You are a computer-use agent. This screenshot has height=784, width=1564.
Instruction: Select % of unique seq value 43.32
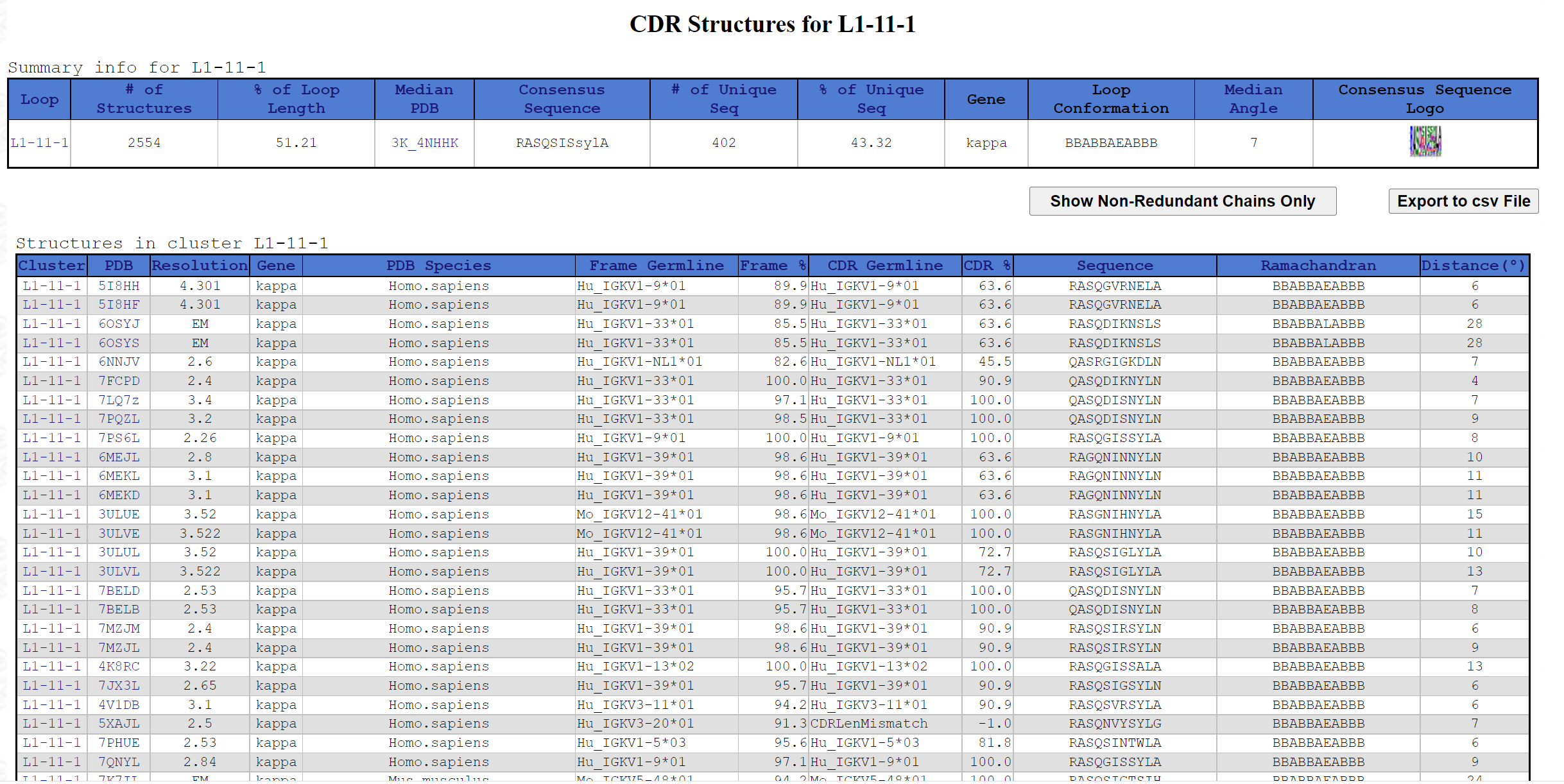click(871, 142)
